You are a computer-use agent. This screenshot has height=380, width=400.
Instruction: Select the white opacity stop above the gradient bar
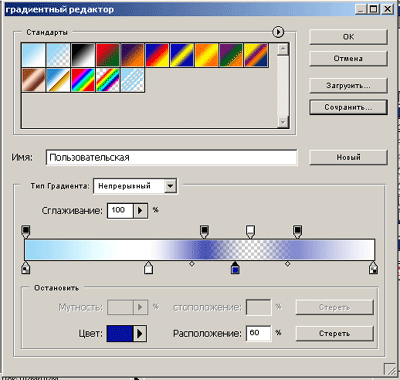click(250, 231)
